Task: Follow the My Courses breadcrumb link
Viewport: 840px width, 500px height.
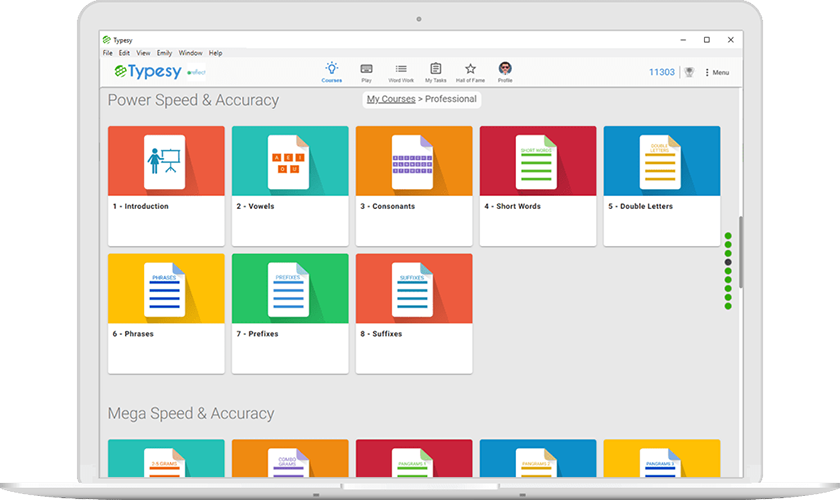Action: [x=391, y=99]
